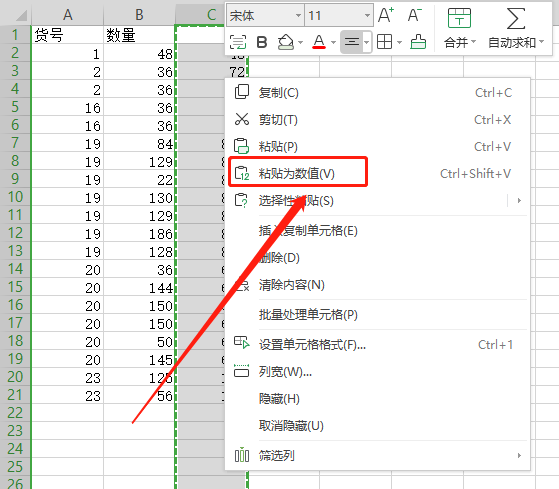Image resolution: width=559 pixels, height=489 pixels.
Task: Click cell B15 with value 144
Action: [x=139, y=287]
